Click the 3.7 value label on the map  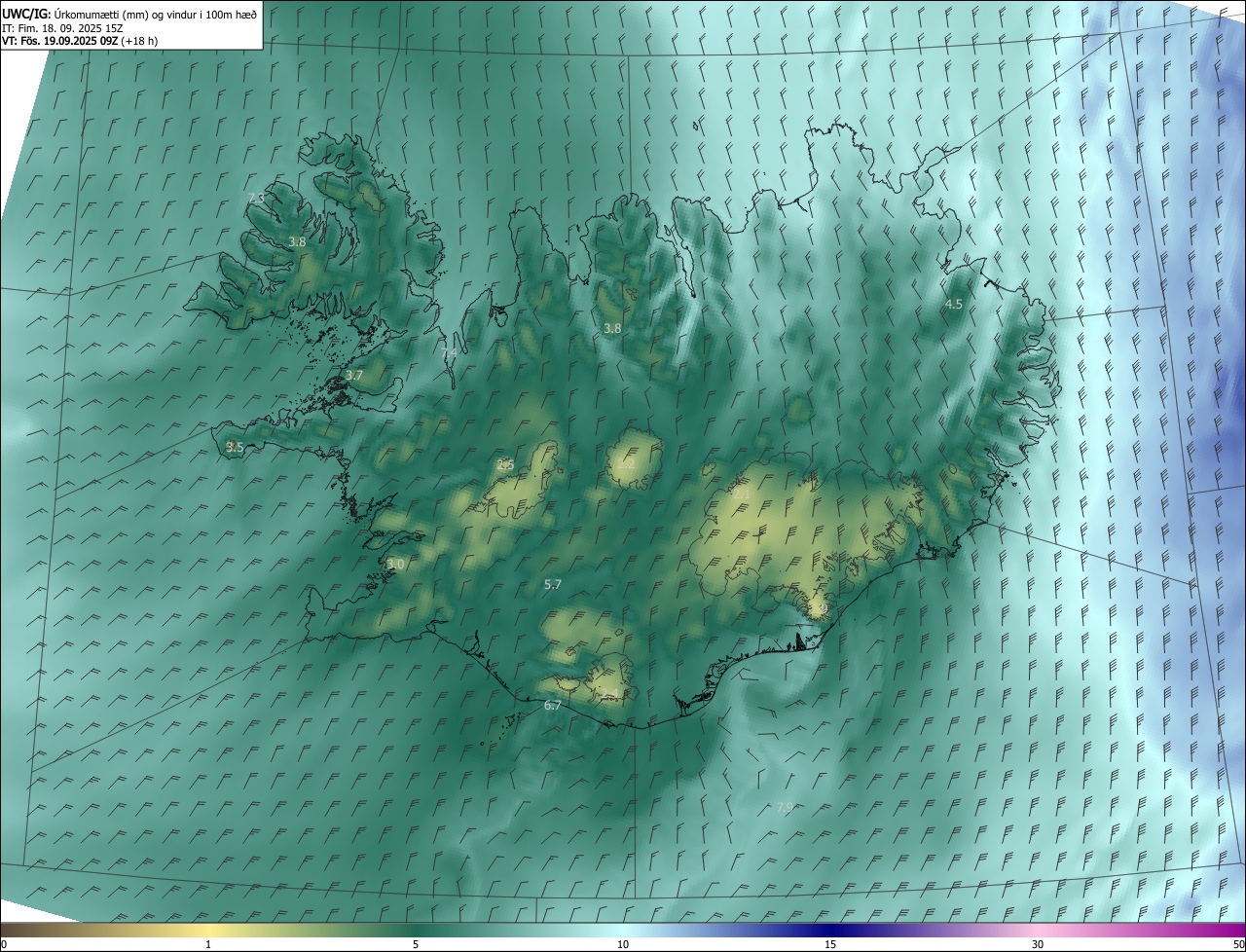[354, 375]
